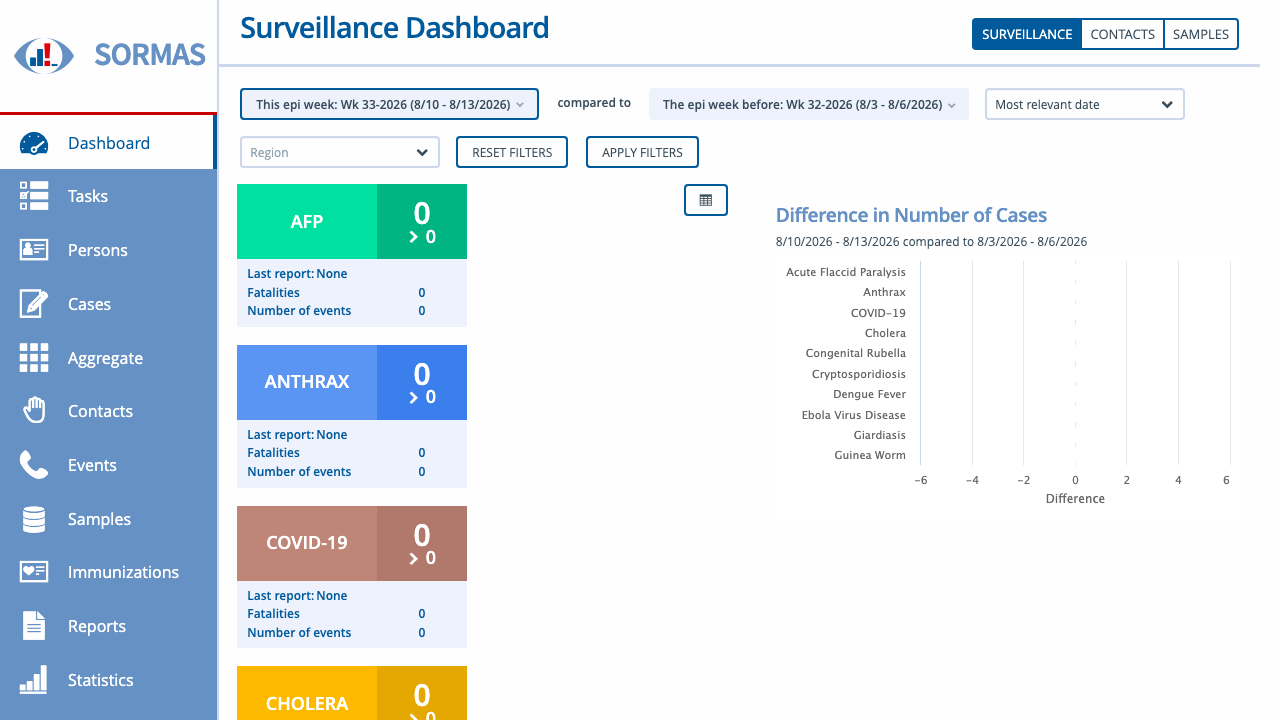Screen dimensions: 1280x720
Task: Click 'Number of events' under ANTHRAX
Action: [299, 472]
